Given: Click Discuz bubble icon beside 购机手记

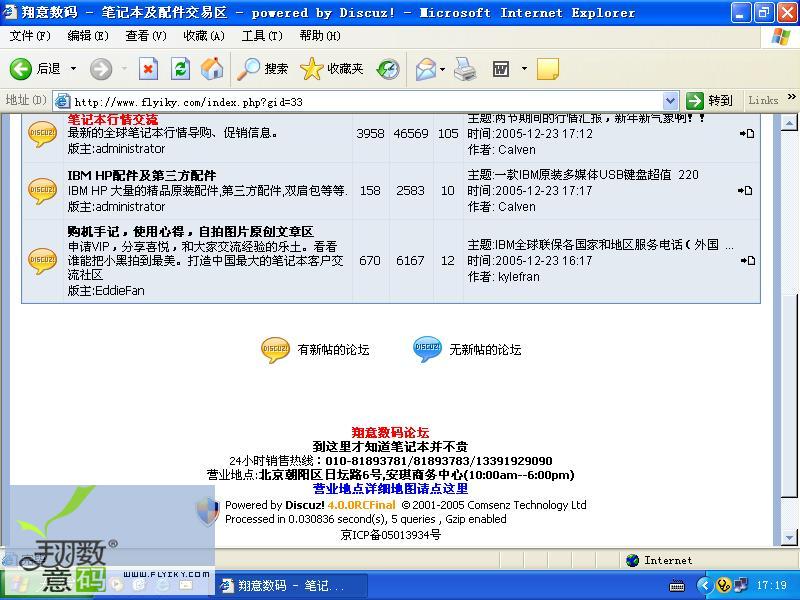Looking at the screenshot, I should (42, 261).
